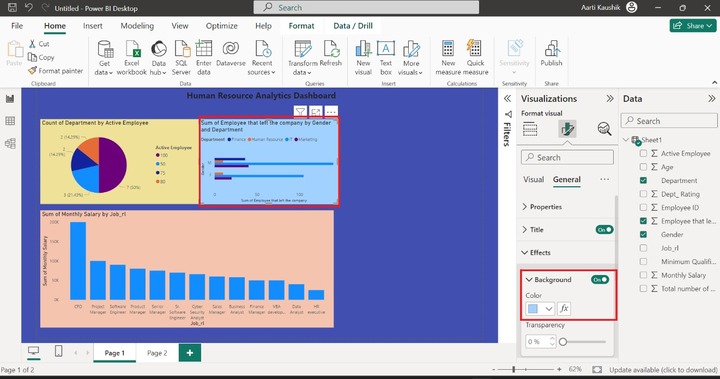Check the Age field checkbox
720x379 pixels.
pos(643,167)
